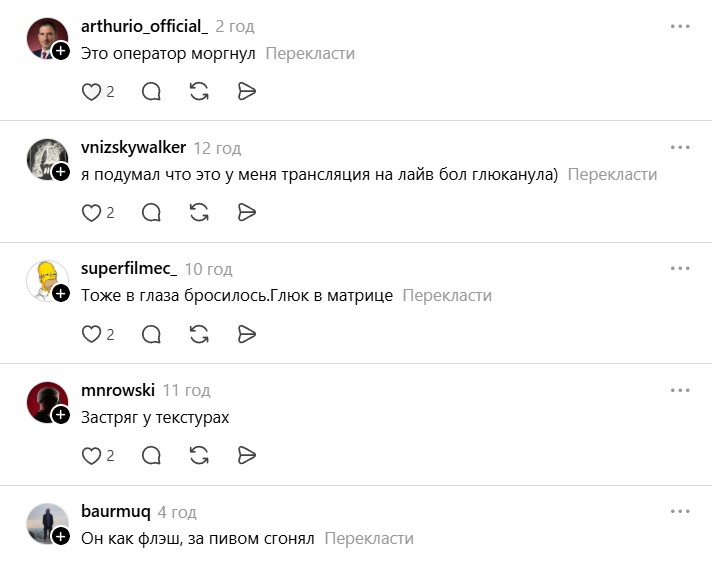712x562 pixels.
Task: Reply to arthurio_official_'s comment
Action: click(151, 92)
